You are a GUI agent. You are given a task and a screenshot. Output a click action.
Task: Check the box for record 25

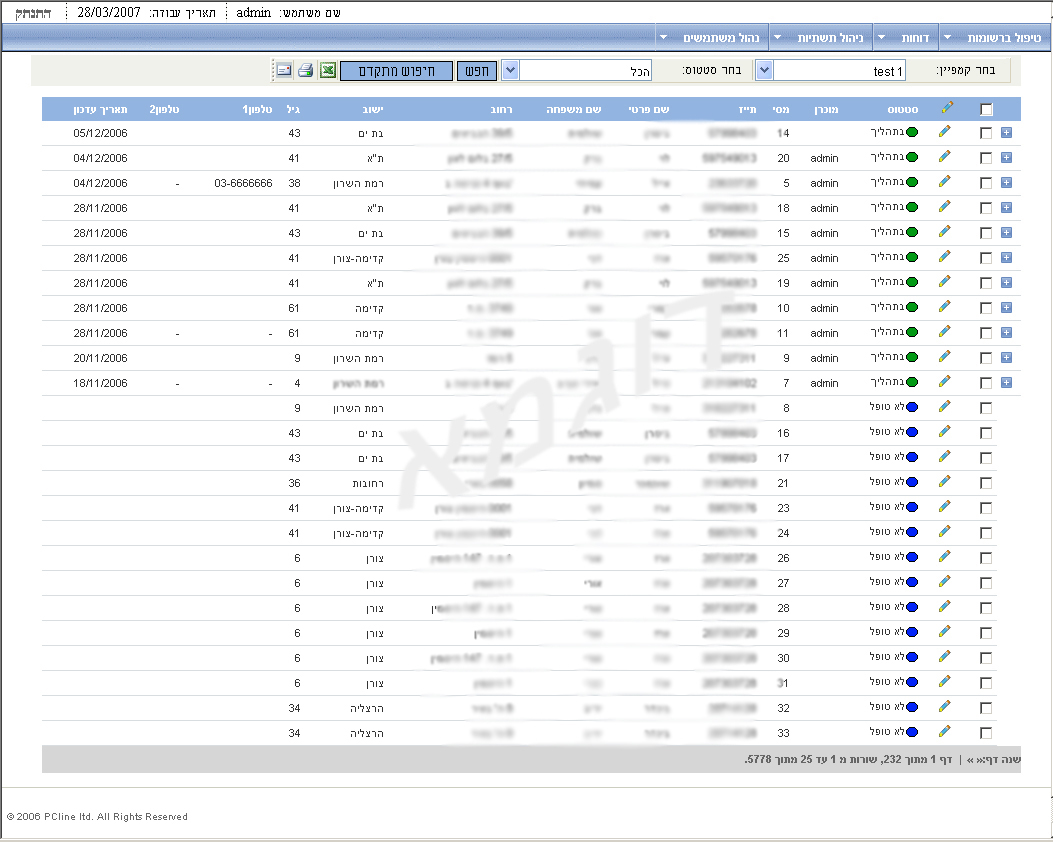(x=986, y=258)
